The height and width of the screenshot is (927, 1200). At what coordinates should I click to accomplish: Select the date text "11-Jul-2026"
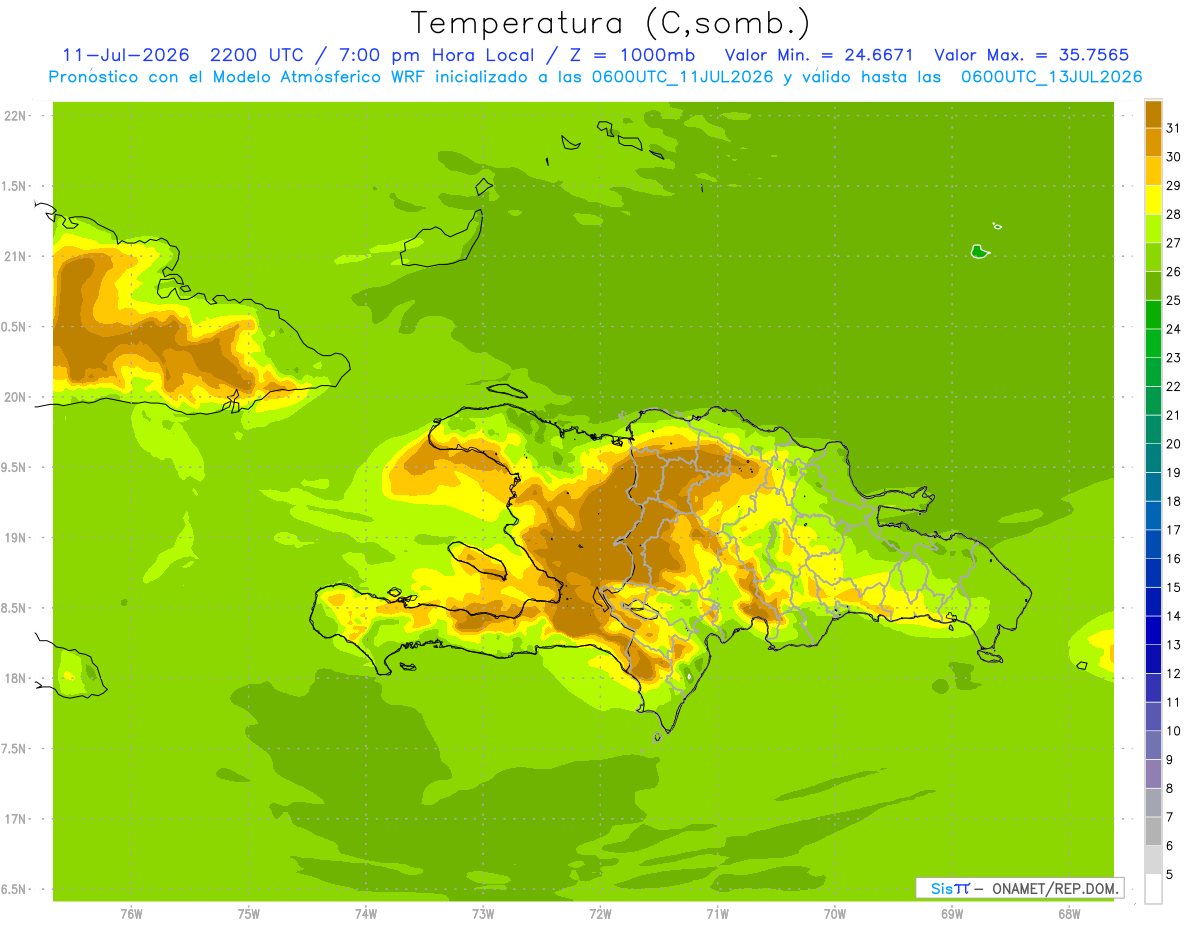pyautogui.click(x=126, y=54)
